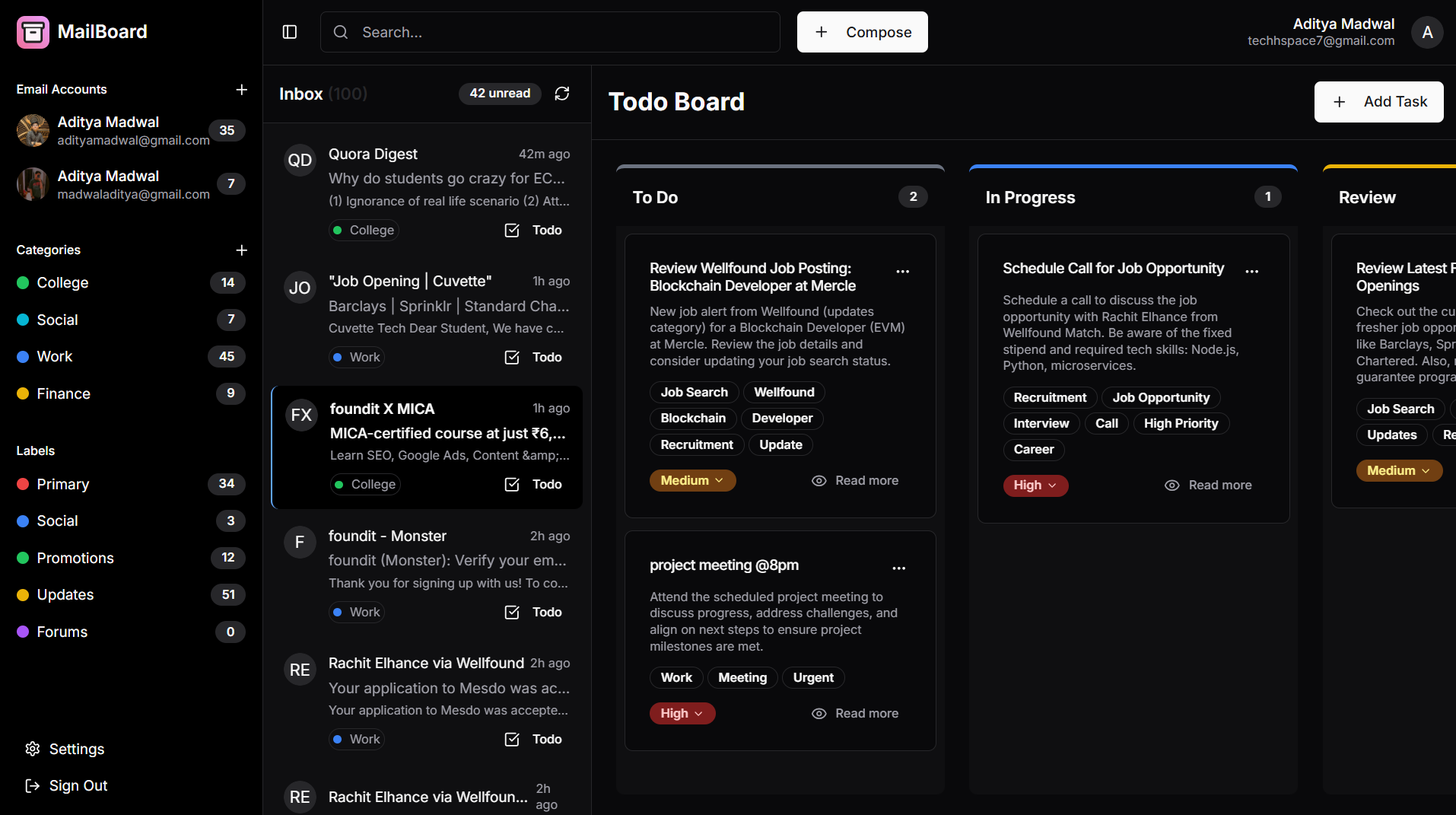Open High priority dropdown on Schedule Call card
This screenshot has width=1456, height=815.
(1035, 485)
